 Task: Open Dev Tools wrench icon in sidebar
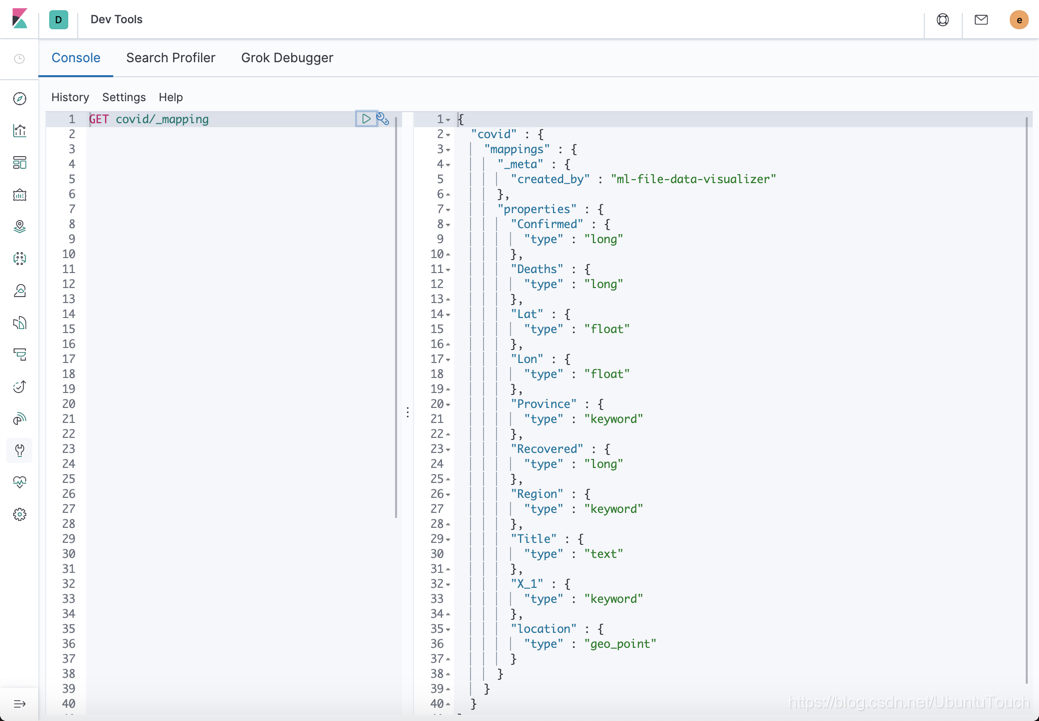coord(19,451)
